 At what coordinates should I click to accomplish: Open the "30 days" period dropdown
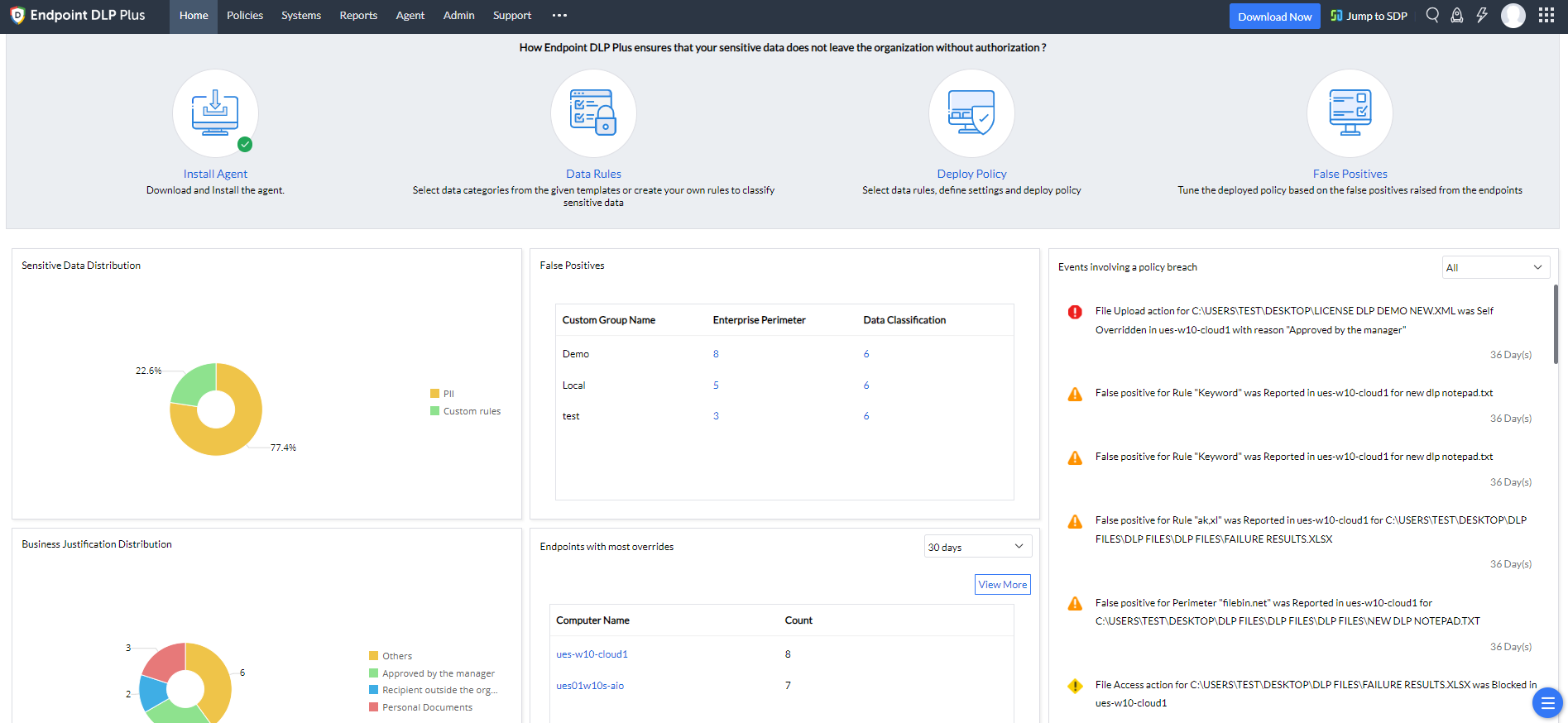[978, 547]
